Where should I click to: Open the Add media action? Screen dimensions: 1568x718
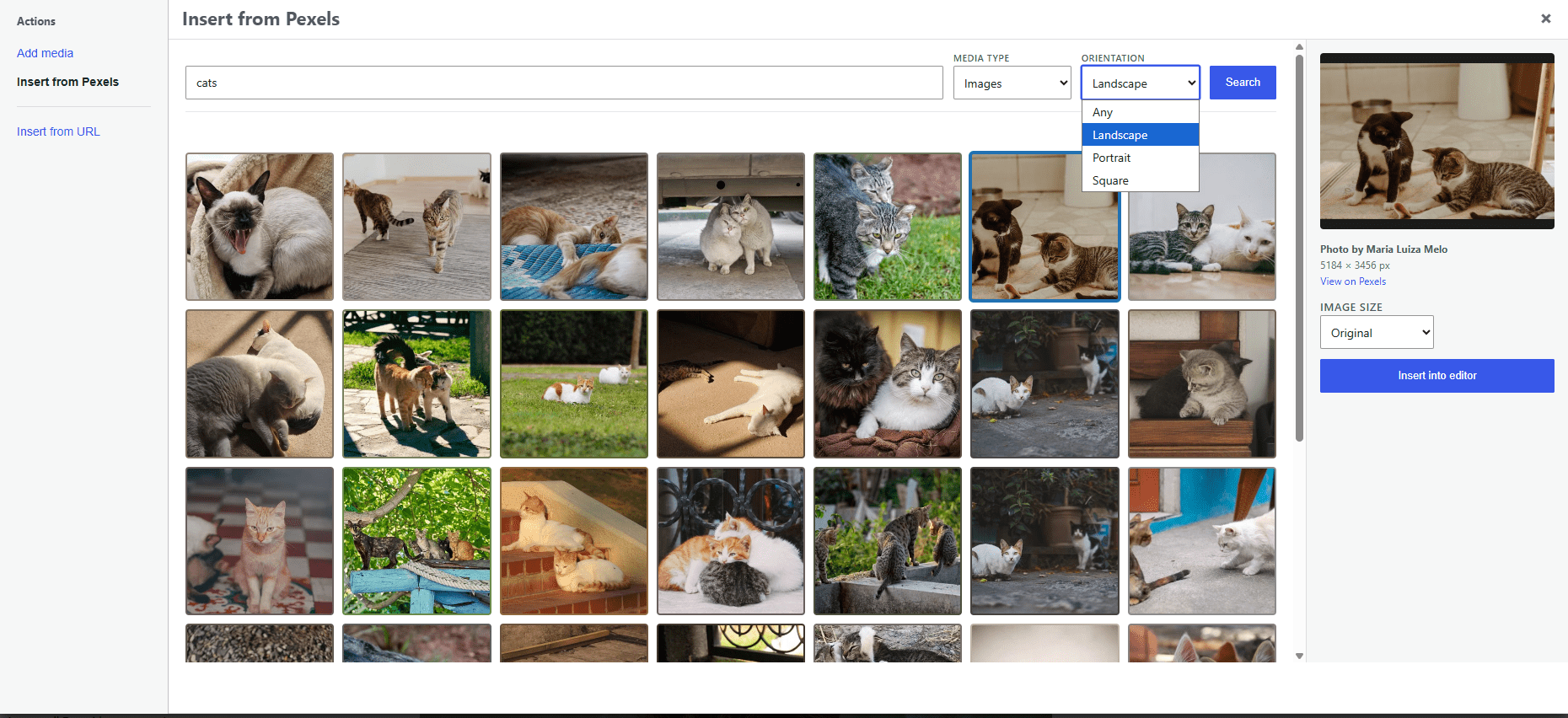click(45, 53)
